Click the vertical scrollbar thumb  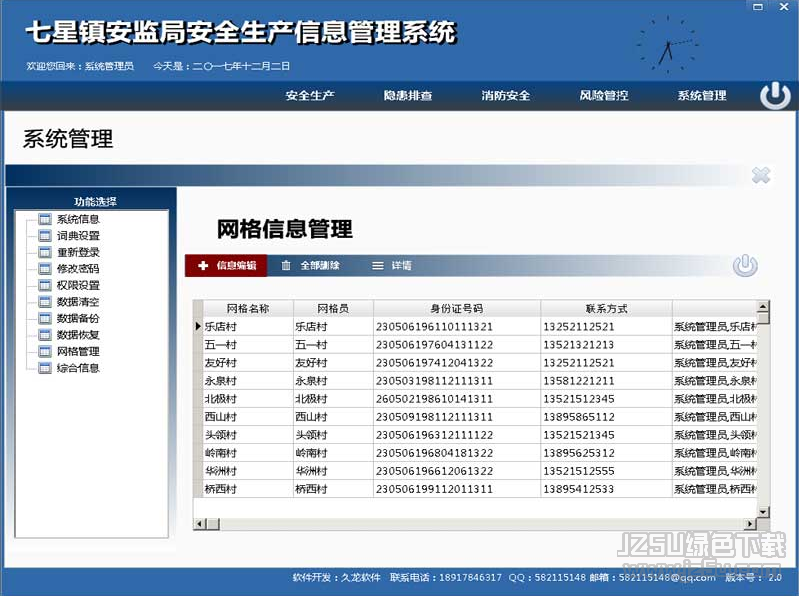(762, 318)
